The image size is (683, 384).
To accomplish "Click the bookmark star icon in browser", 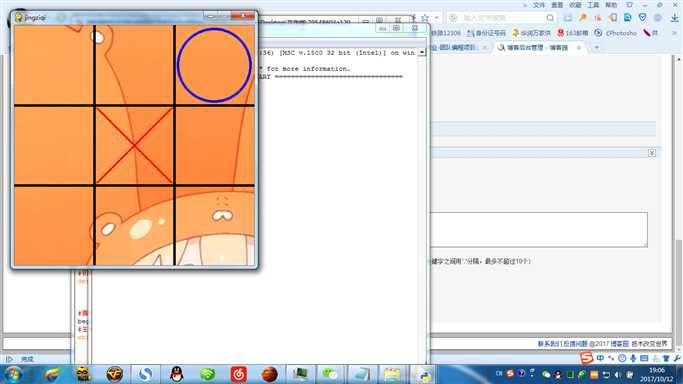I will pos(425,18).
